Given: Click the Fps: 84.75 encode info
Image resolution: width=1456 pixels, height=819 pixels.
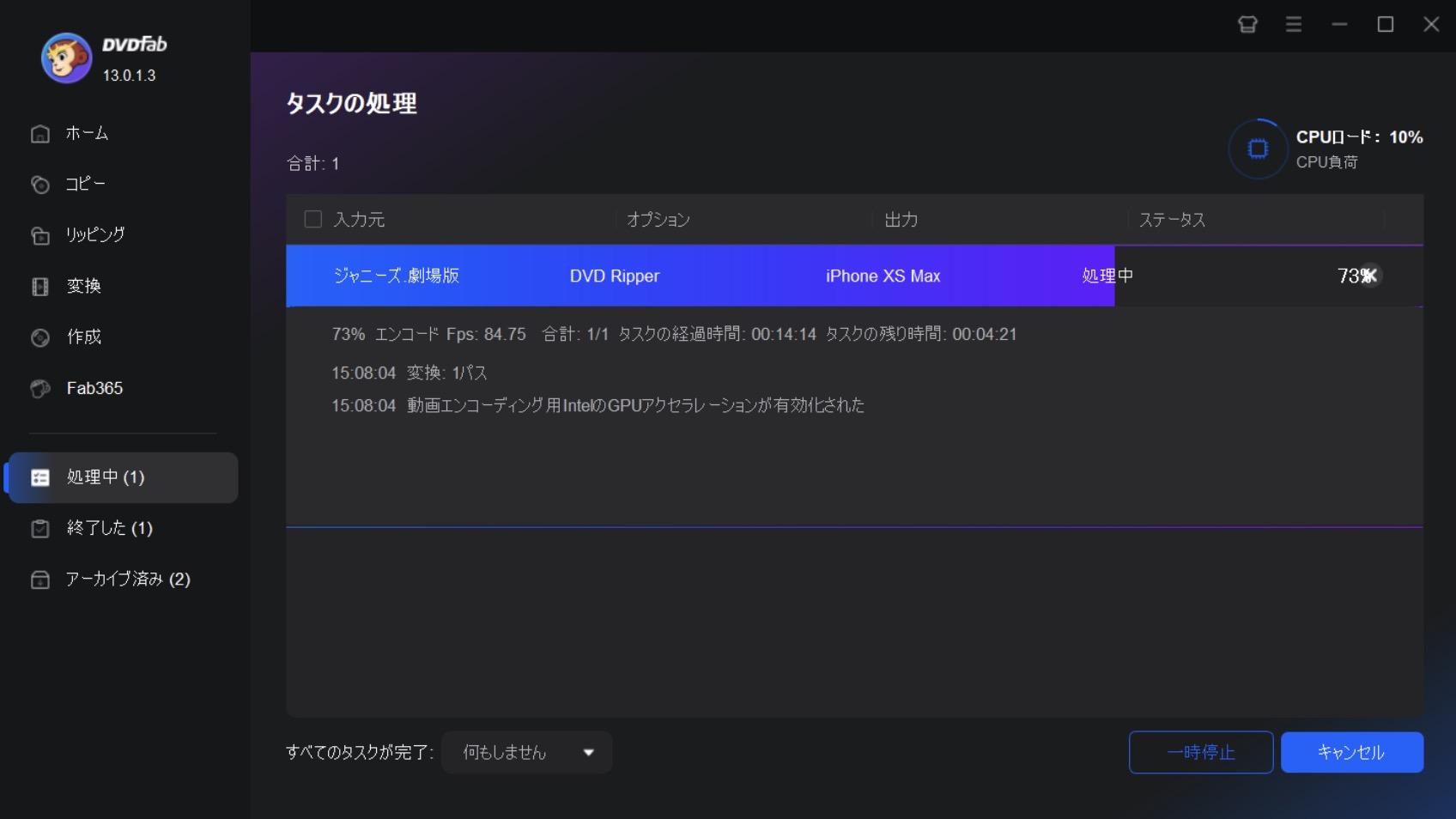Looking at the screenshot, I should pyautogui.click(x=486, y=334).
